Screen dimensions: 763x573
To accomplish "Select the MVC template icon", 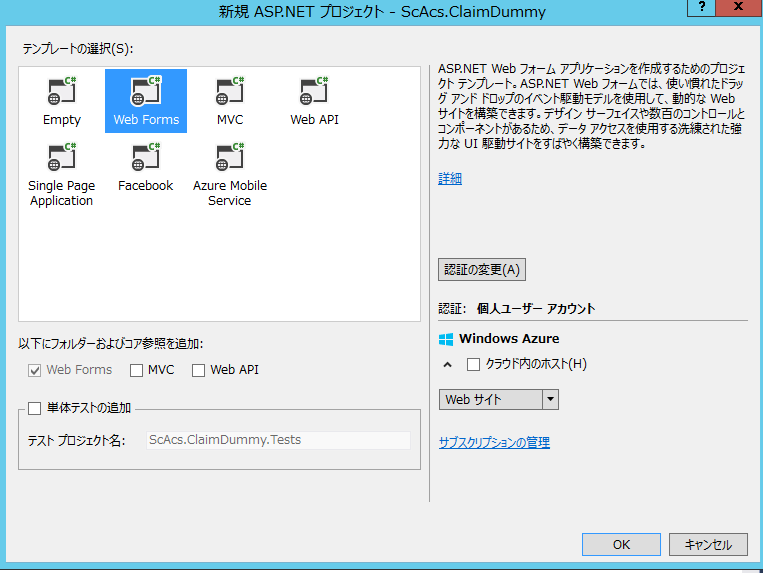I will (x=230, y=93).
